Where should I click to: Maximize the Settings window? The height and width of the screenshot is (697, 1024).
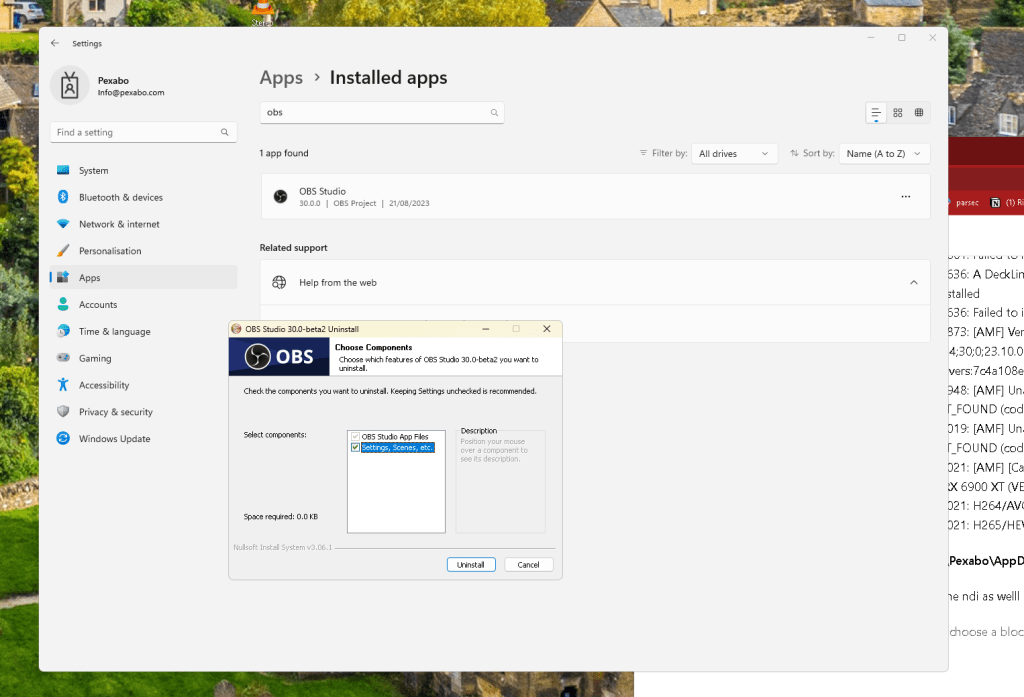tap(902, 38)
